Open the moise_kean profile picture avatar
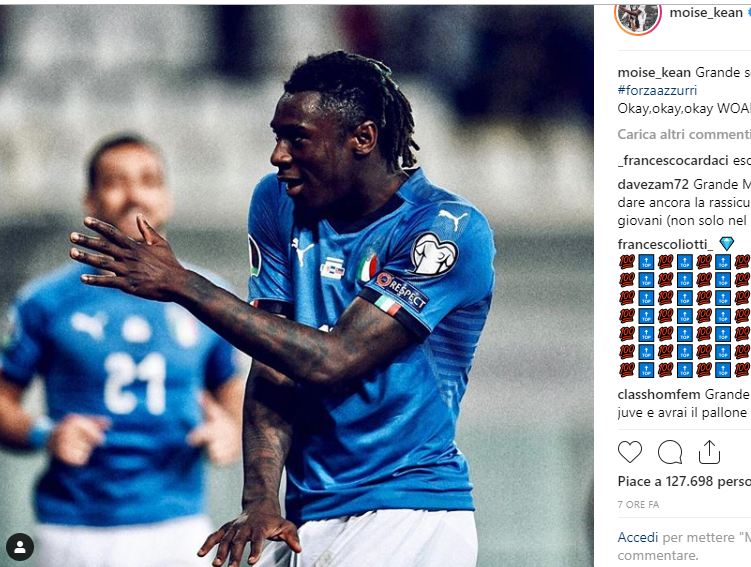This screenshot has height=567, width=751. pyautogui.click(x=637, y=15)
